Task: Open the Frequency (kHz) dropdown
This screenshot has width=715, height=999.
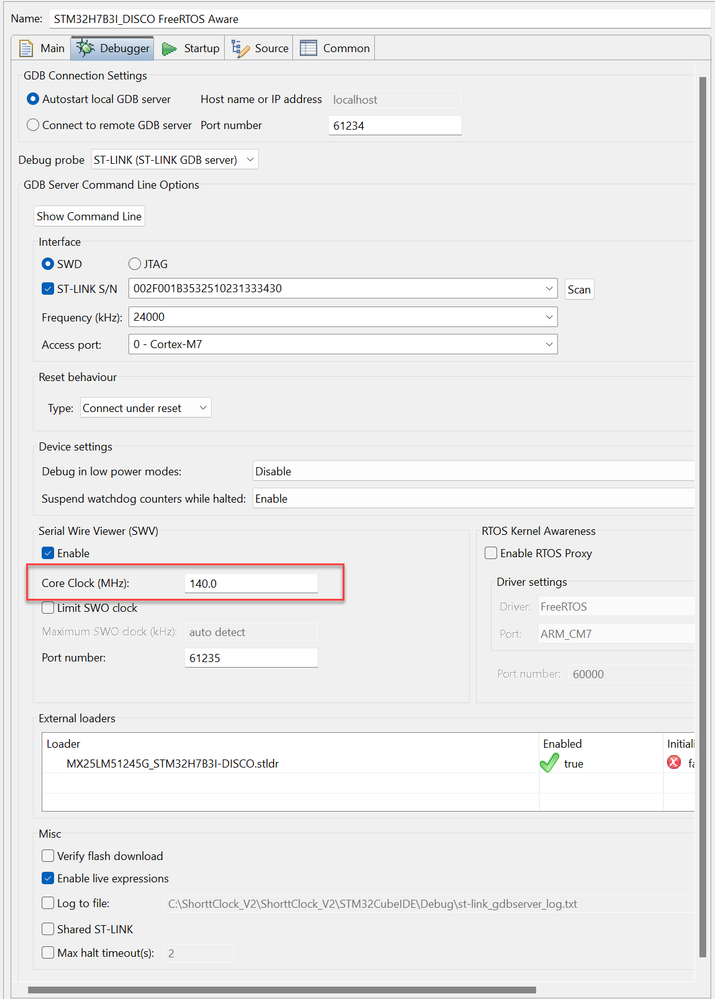Action: [343, 317]
